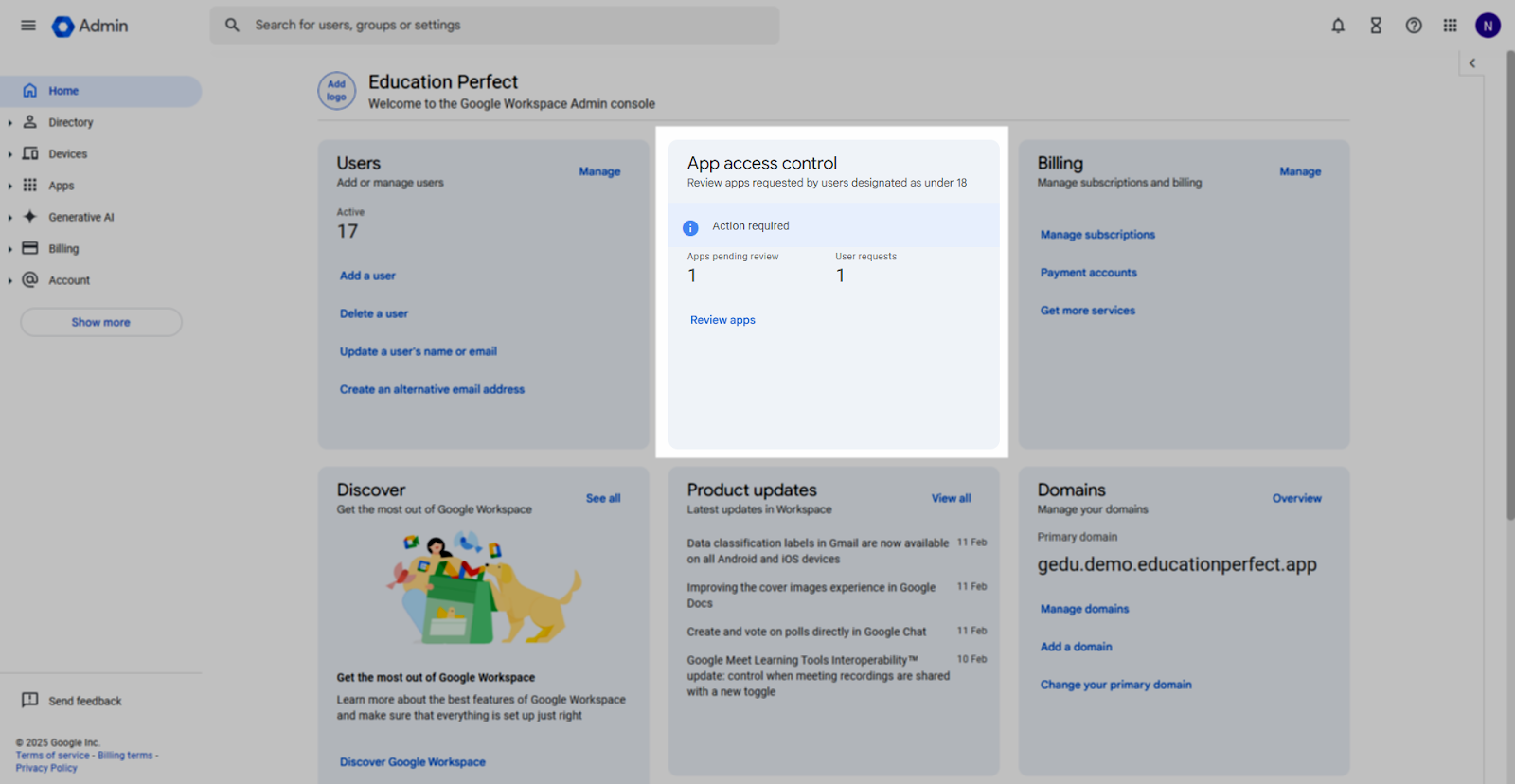Click primary domain gedu.demo.educationperfect.app

point(1177,564)
